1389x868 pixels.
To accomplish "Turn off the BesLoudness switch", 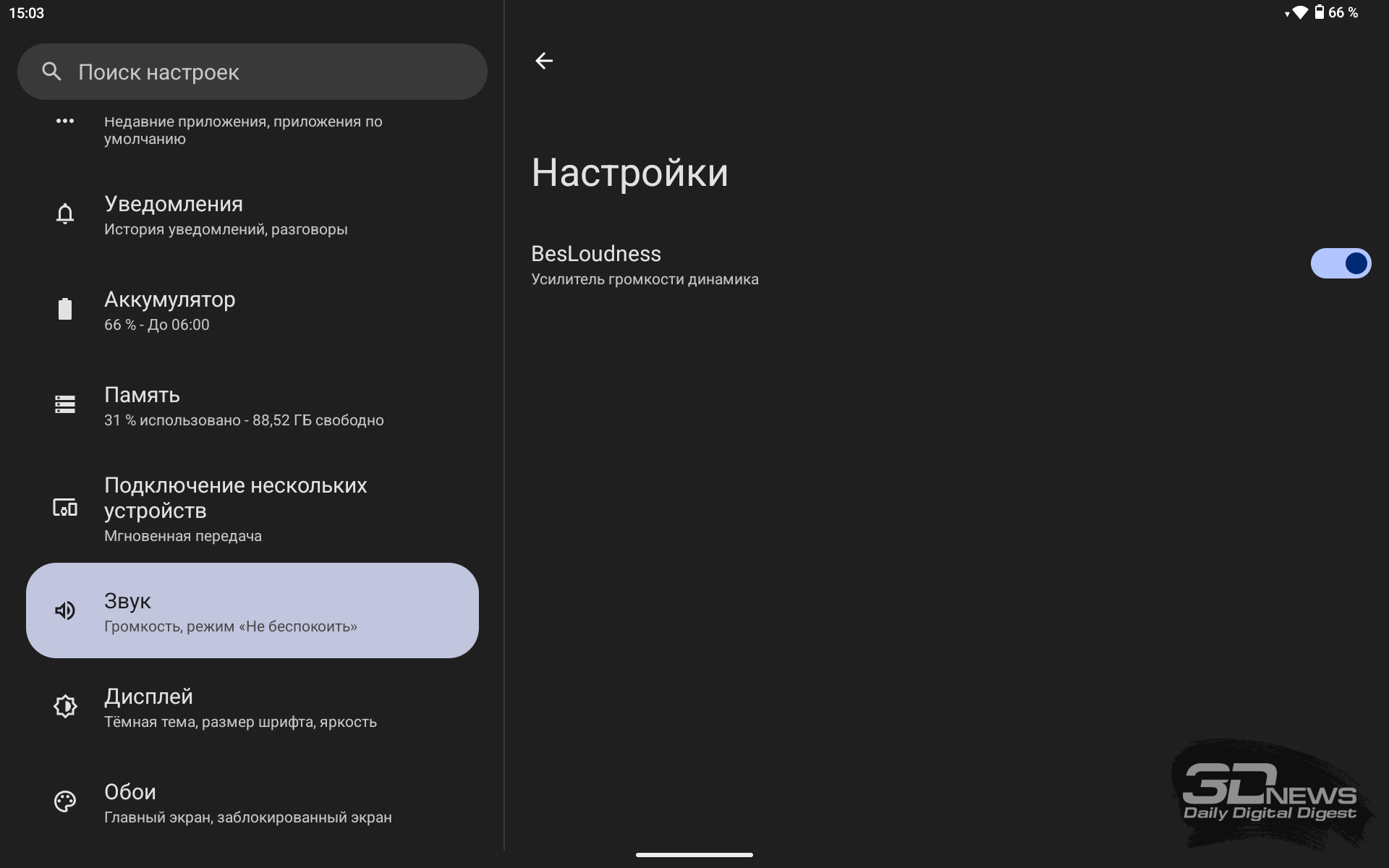I will pos(1341,263).
